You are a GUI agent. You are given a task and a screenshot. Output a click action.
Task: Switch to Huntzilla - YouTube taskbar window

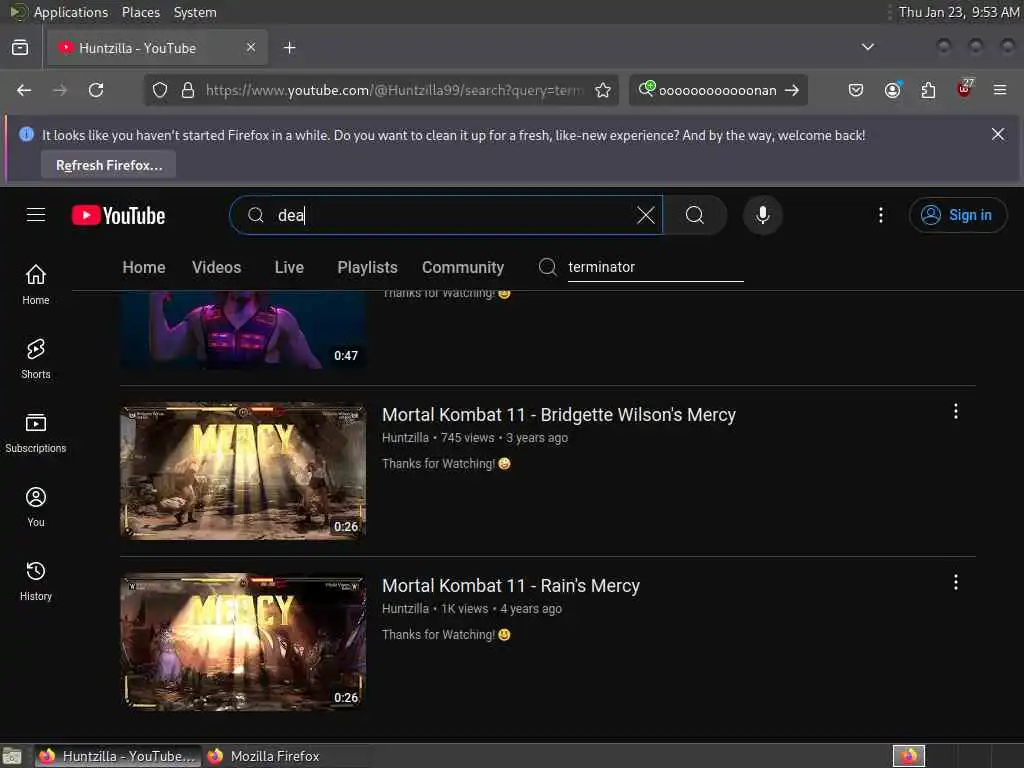(118, 756)
